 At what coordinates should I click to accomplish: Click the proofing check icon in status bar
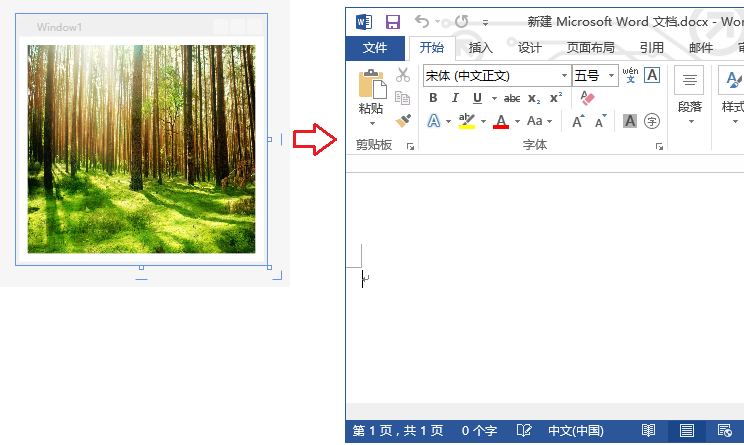coord(523,431)
